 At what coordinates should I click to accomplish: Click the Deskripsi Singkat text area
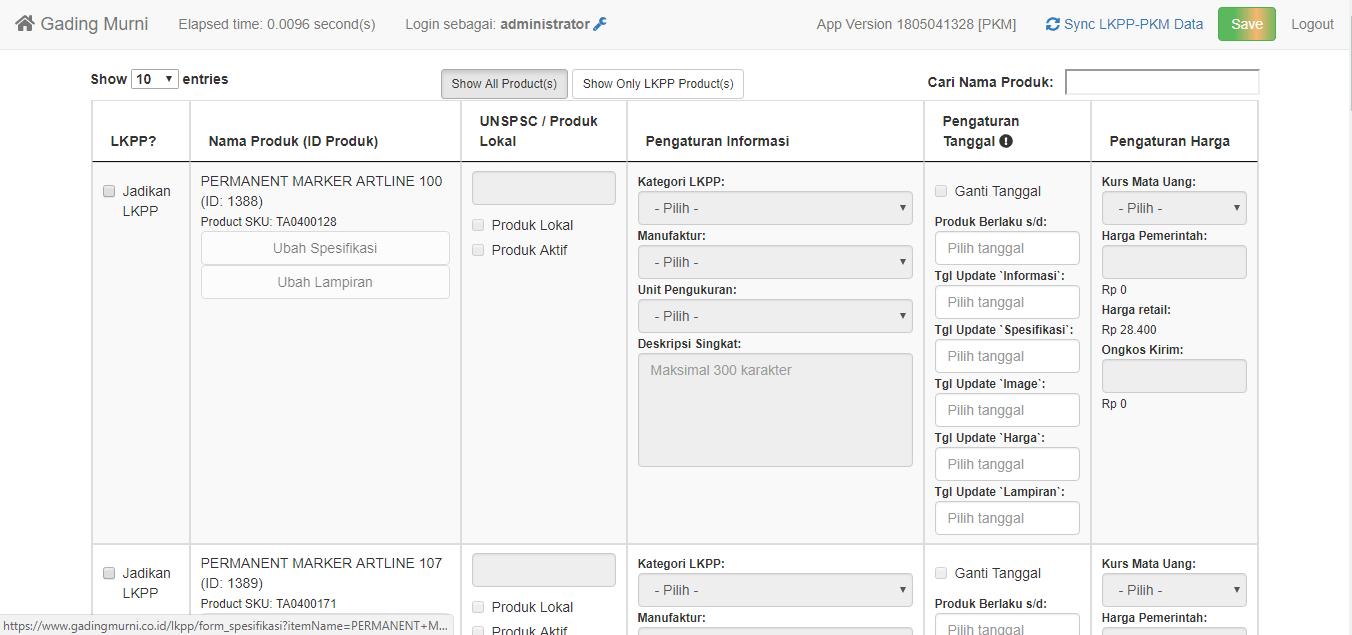click(775, 409)
